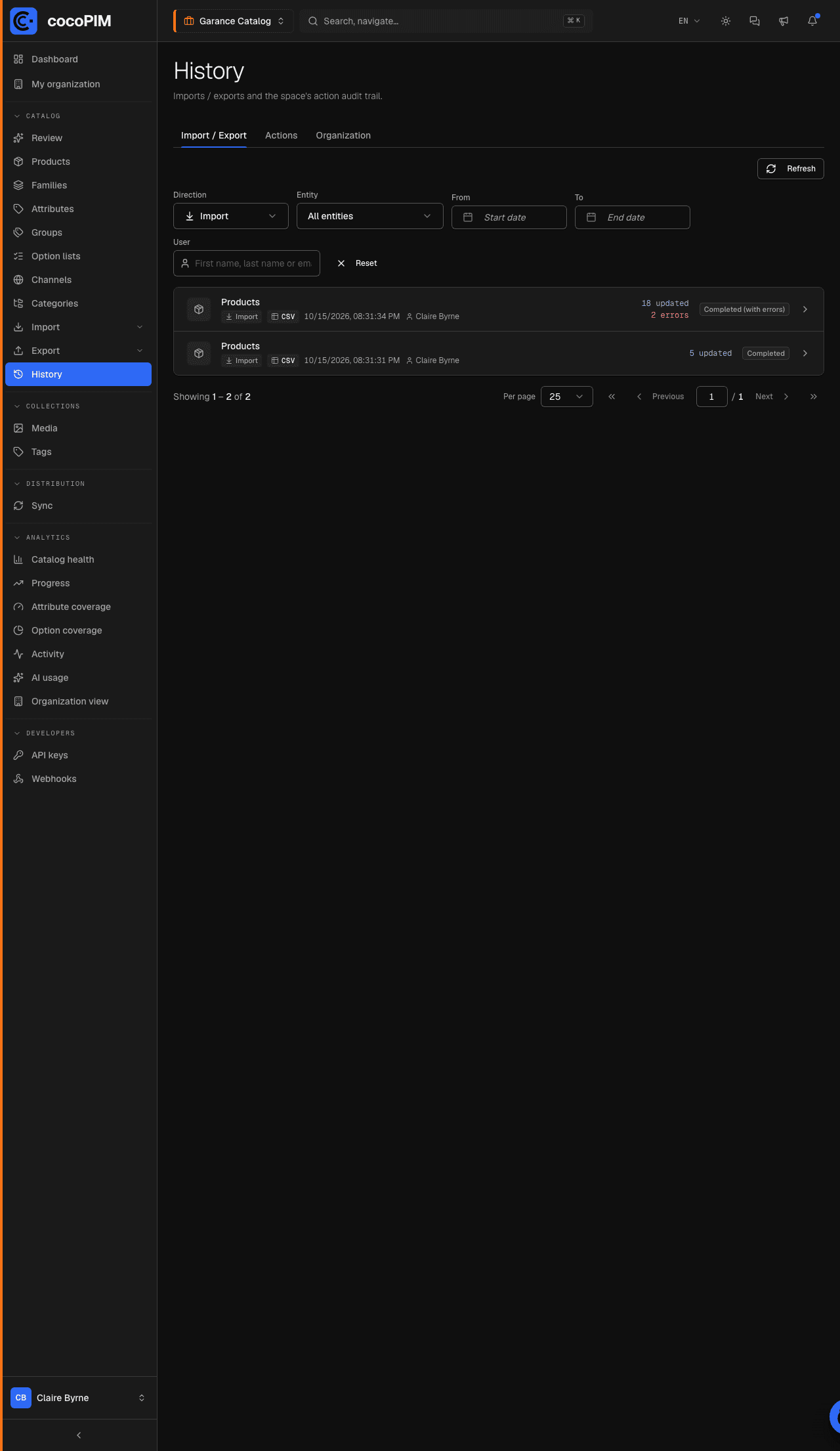Screen dimensions: 840x1451
Task: Click the megaphone announcements icon
Action: (x=784, y=21)
